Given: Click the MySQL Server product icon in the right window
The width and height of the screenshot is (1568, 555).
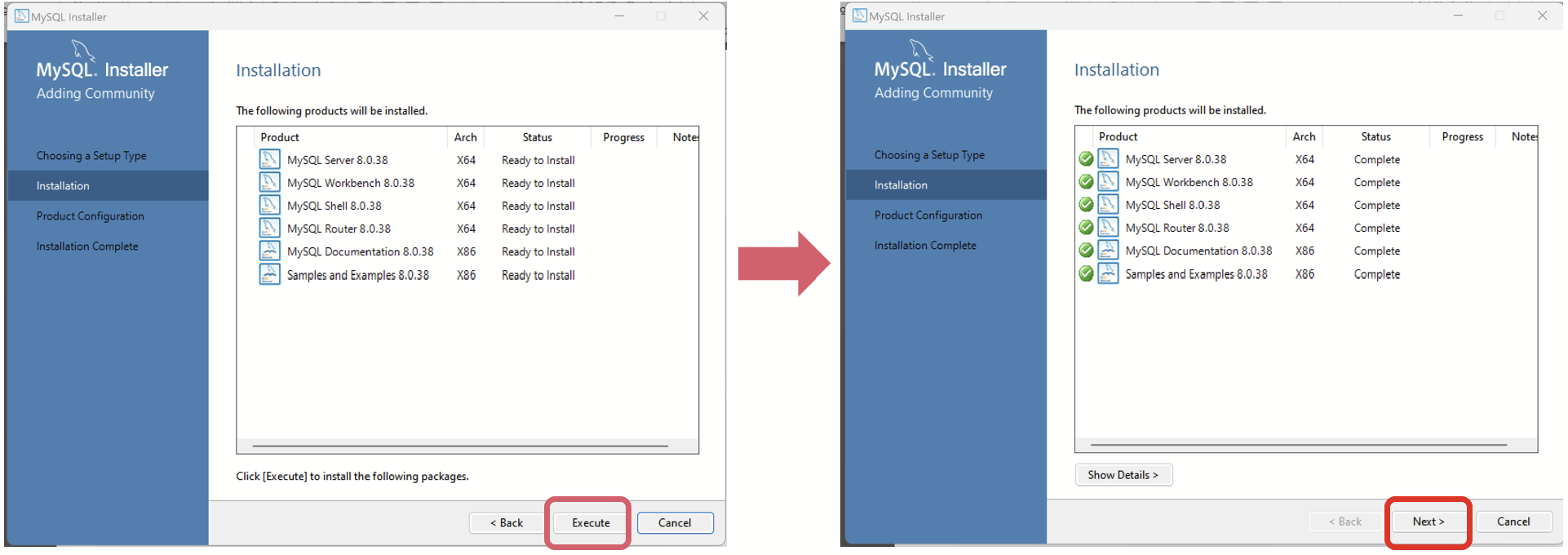Looking at the screenshot, I should [x=1108, y=158].
